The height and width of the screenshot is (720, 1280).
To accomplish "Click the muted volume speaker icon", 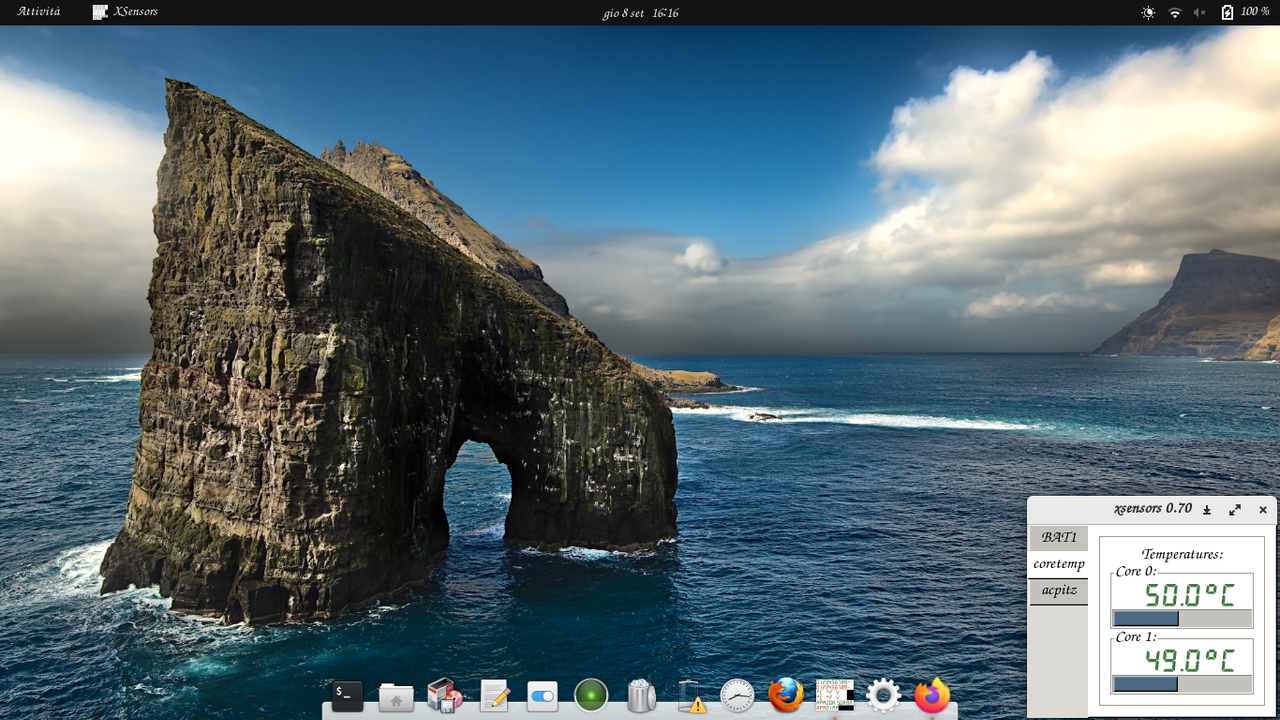I will point(1200,12).
